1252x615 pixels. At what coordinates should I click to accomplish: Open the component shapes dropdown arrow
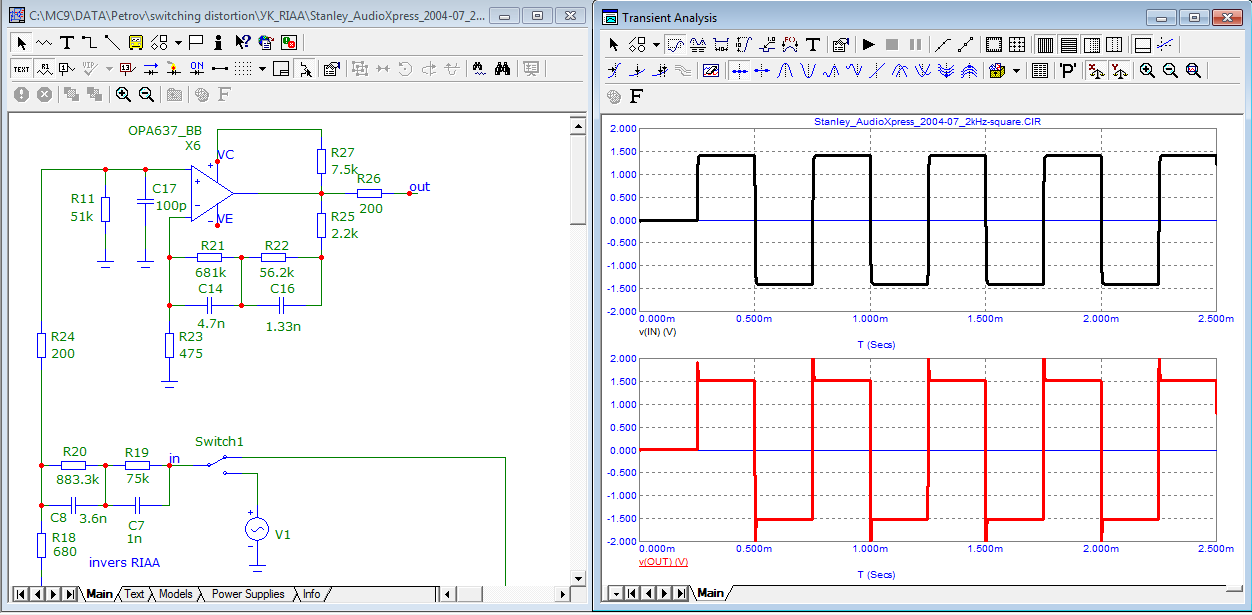[x=178, y=42]
